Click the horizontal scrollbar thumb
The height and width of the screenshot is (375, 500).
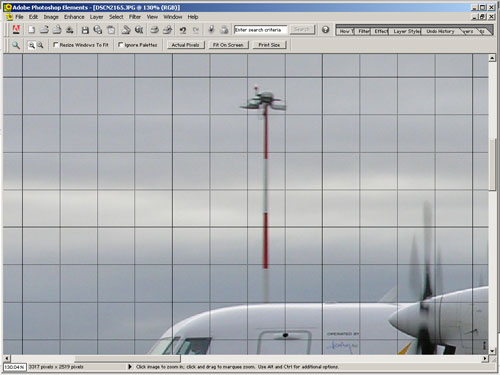point(127,359)
